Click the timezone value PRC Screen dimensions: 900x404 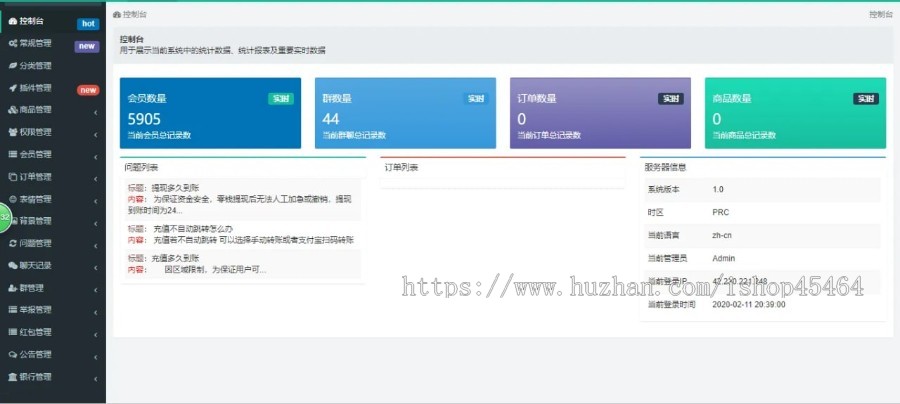(x=721, y=212)
